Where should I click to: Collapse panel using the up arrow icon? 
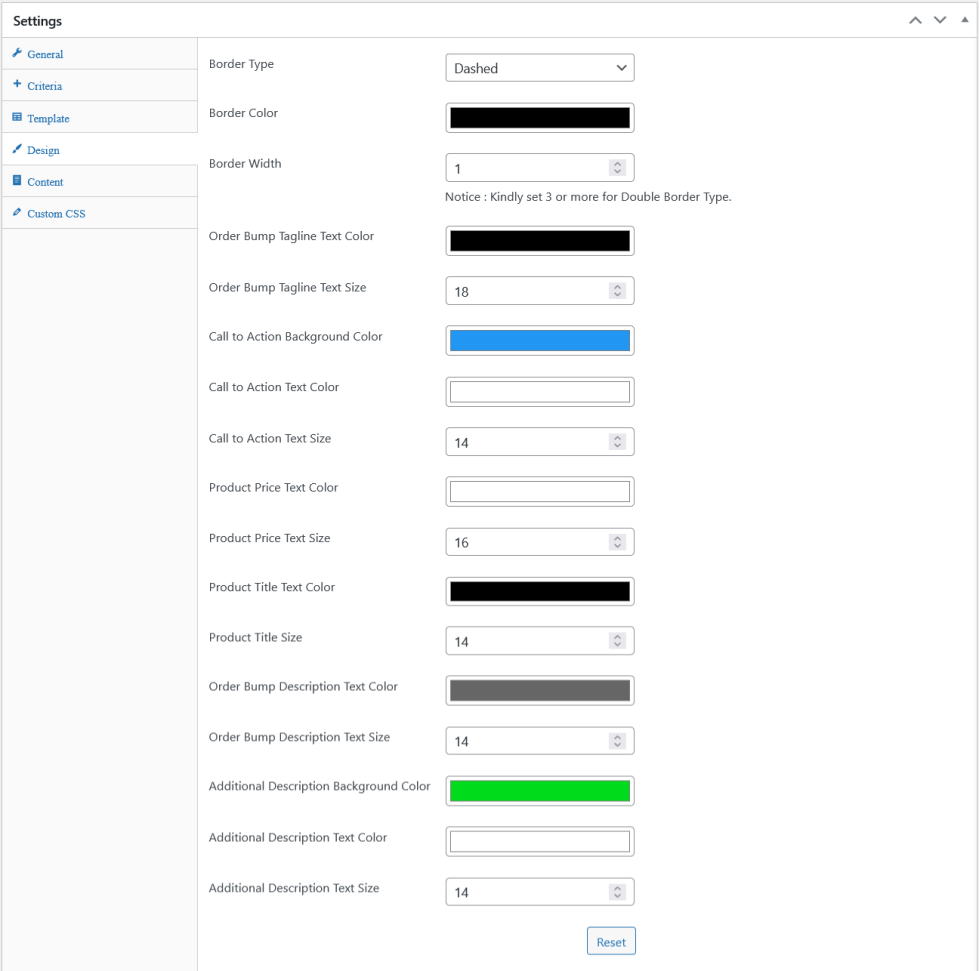(x=915, y=20)
